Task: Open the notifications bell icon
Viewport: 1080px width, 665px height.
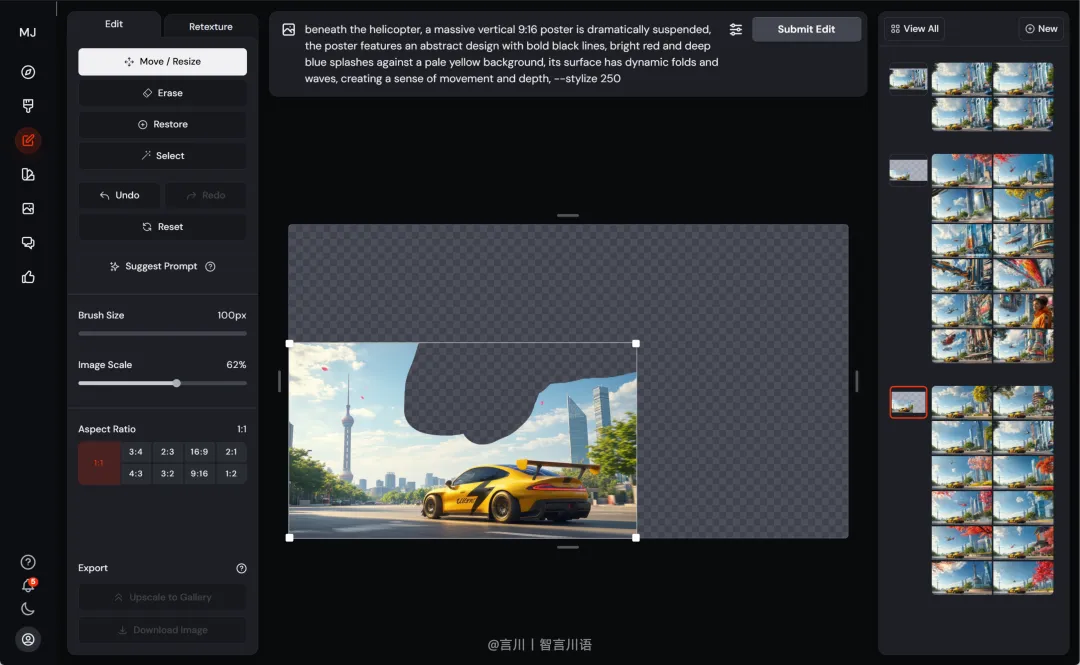Action: 28,585
